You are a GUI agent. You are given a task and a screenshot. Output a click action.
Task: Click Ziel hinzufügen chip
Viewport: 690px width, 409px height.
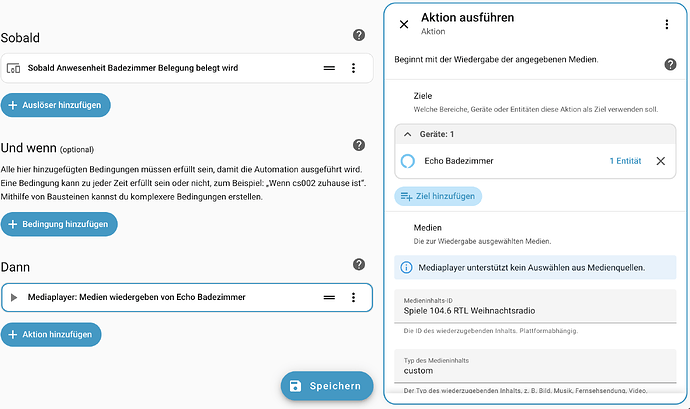pos(438,196)
